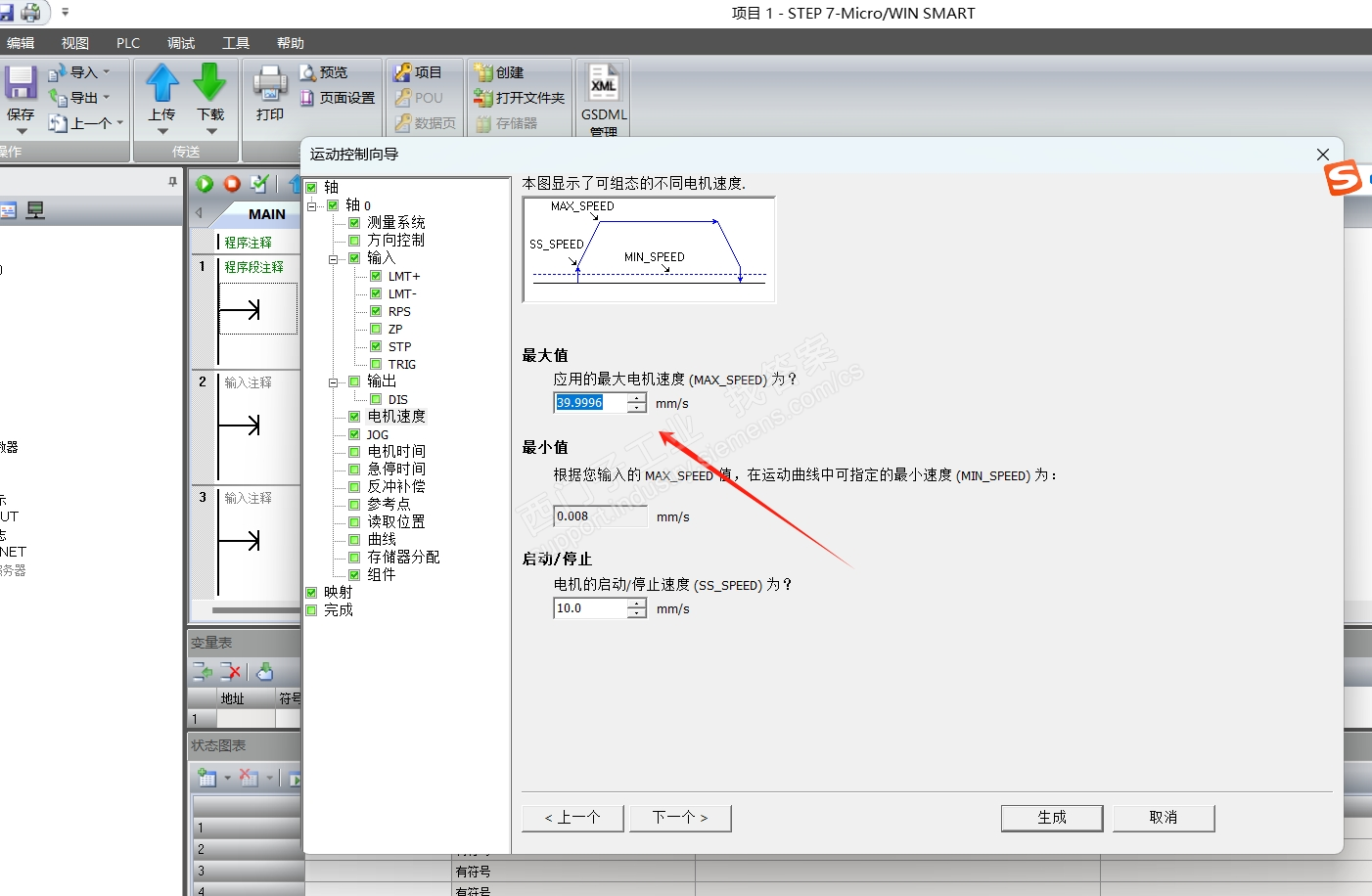
Task: Click the communication monitor icon in project panel
Action: (35, 210)
